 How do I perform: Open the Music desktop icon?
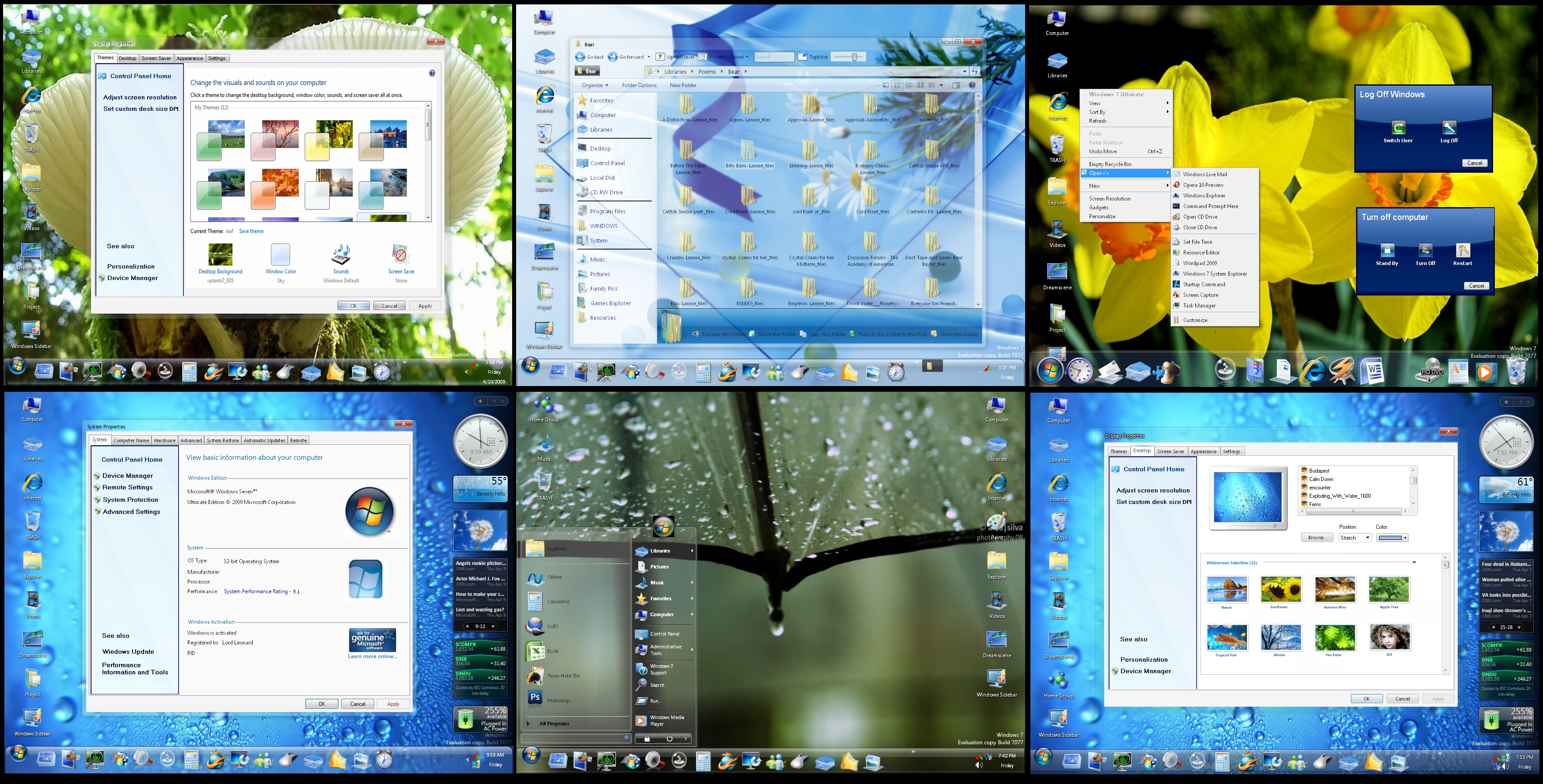tap(544, 447)
